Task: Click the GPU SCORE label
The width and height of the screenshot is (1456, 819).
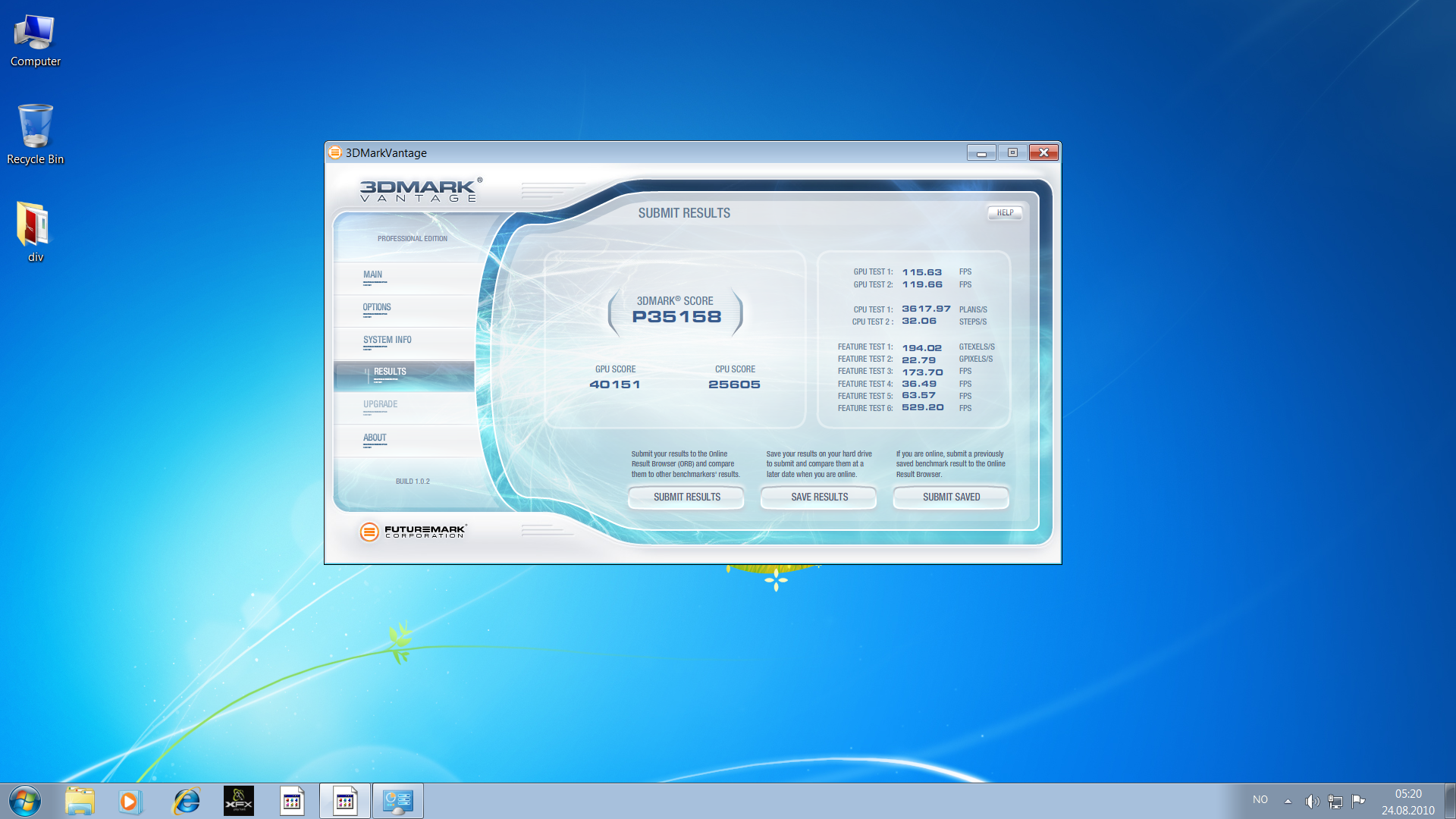Action: pos(615,370)
